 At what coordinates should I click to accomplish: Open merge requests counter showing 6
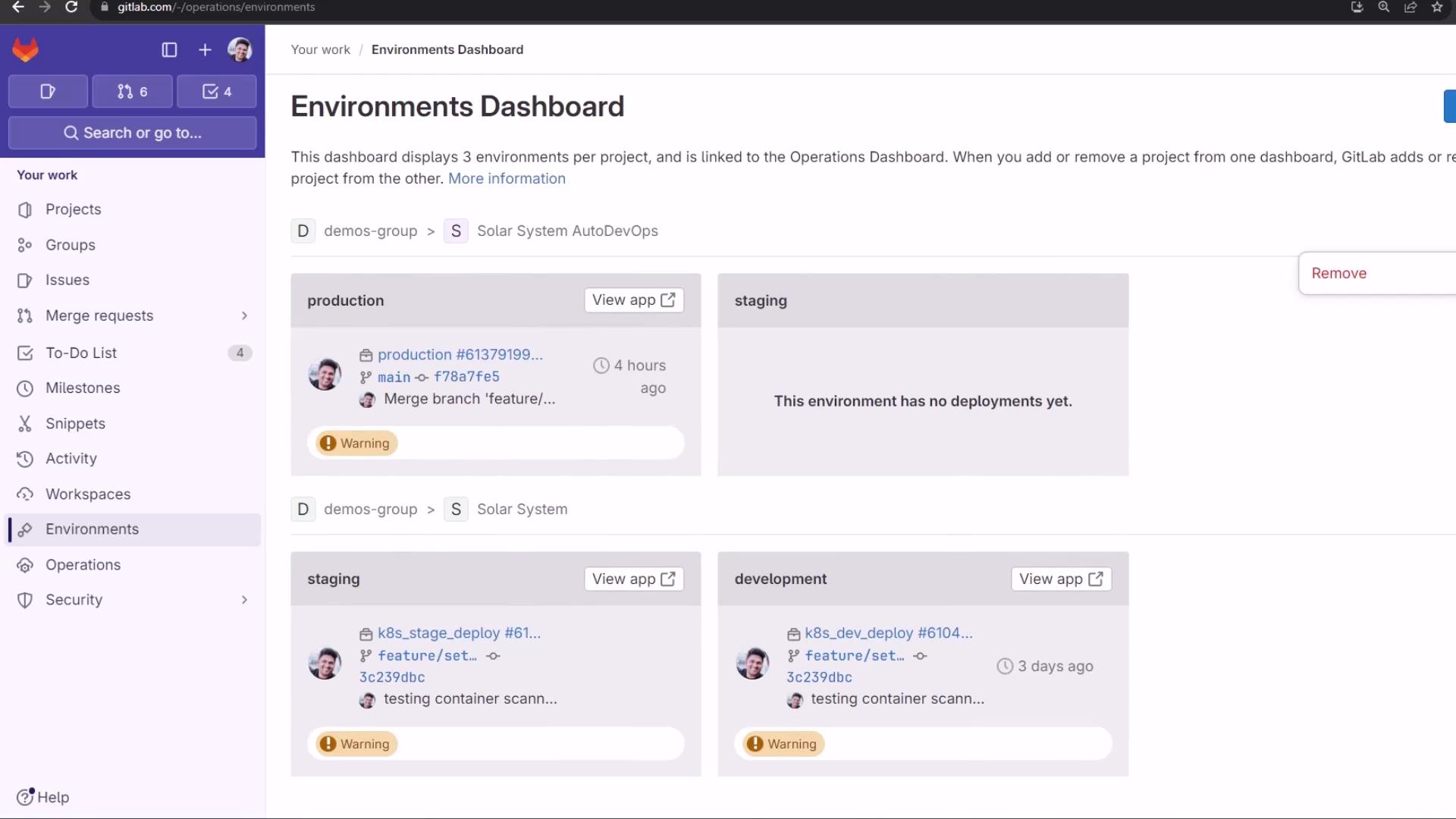point(133,92)
